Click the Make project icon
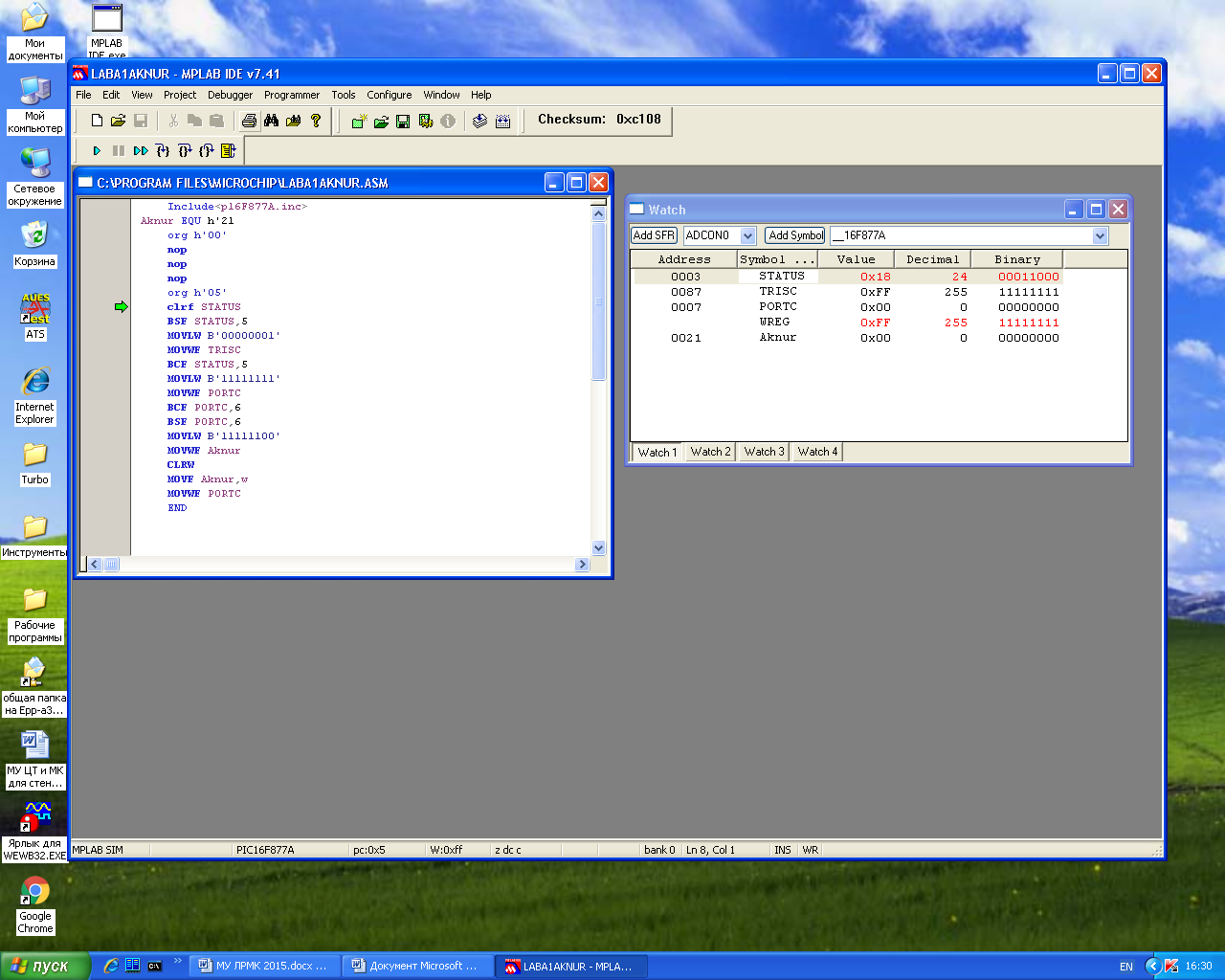This screenshot has width=1225, height=980. [x=480, y=122]
